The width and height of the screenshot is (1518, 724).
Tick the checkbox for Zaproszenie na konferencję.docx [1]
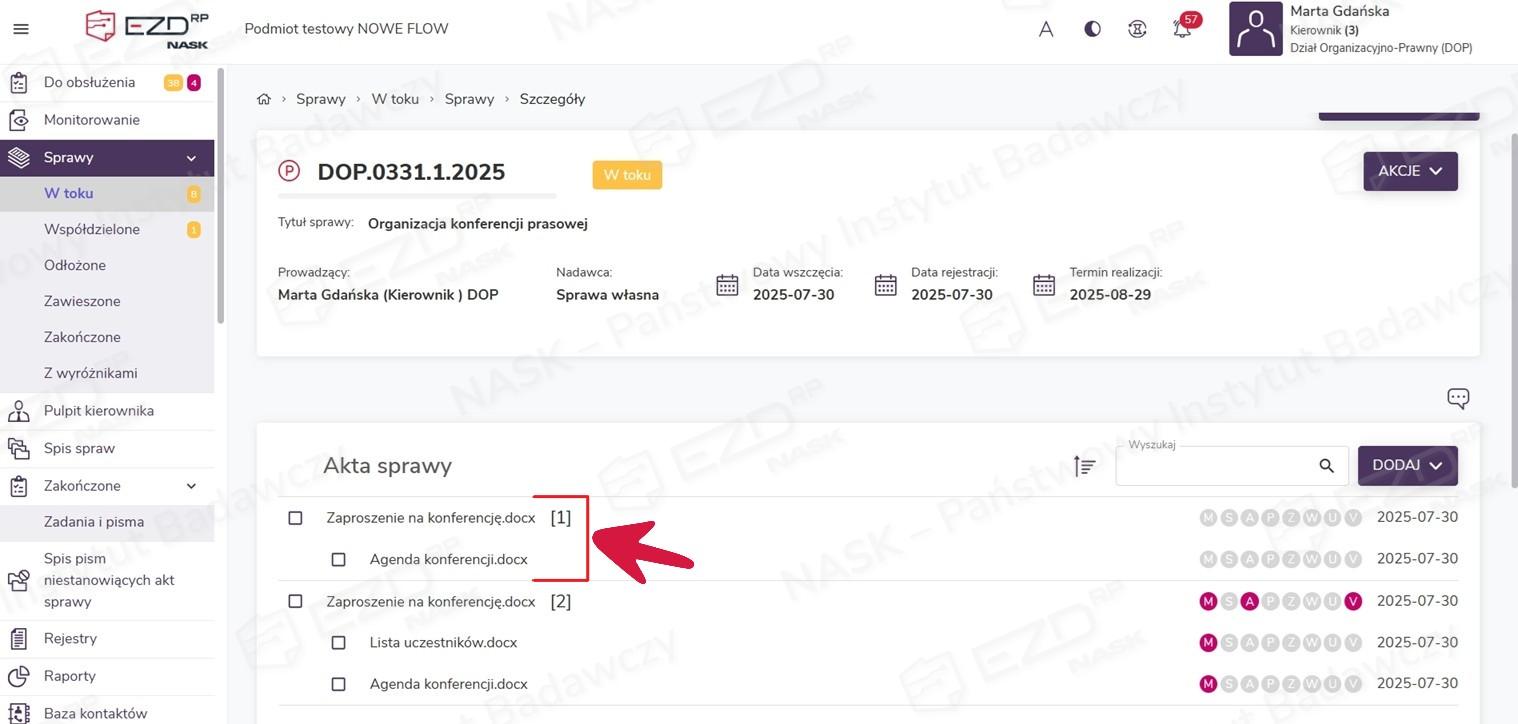click(295, 518)
